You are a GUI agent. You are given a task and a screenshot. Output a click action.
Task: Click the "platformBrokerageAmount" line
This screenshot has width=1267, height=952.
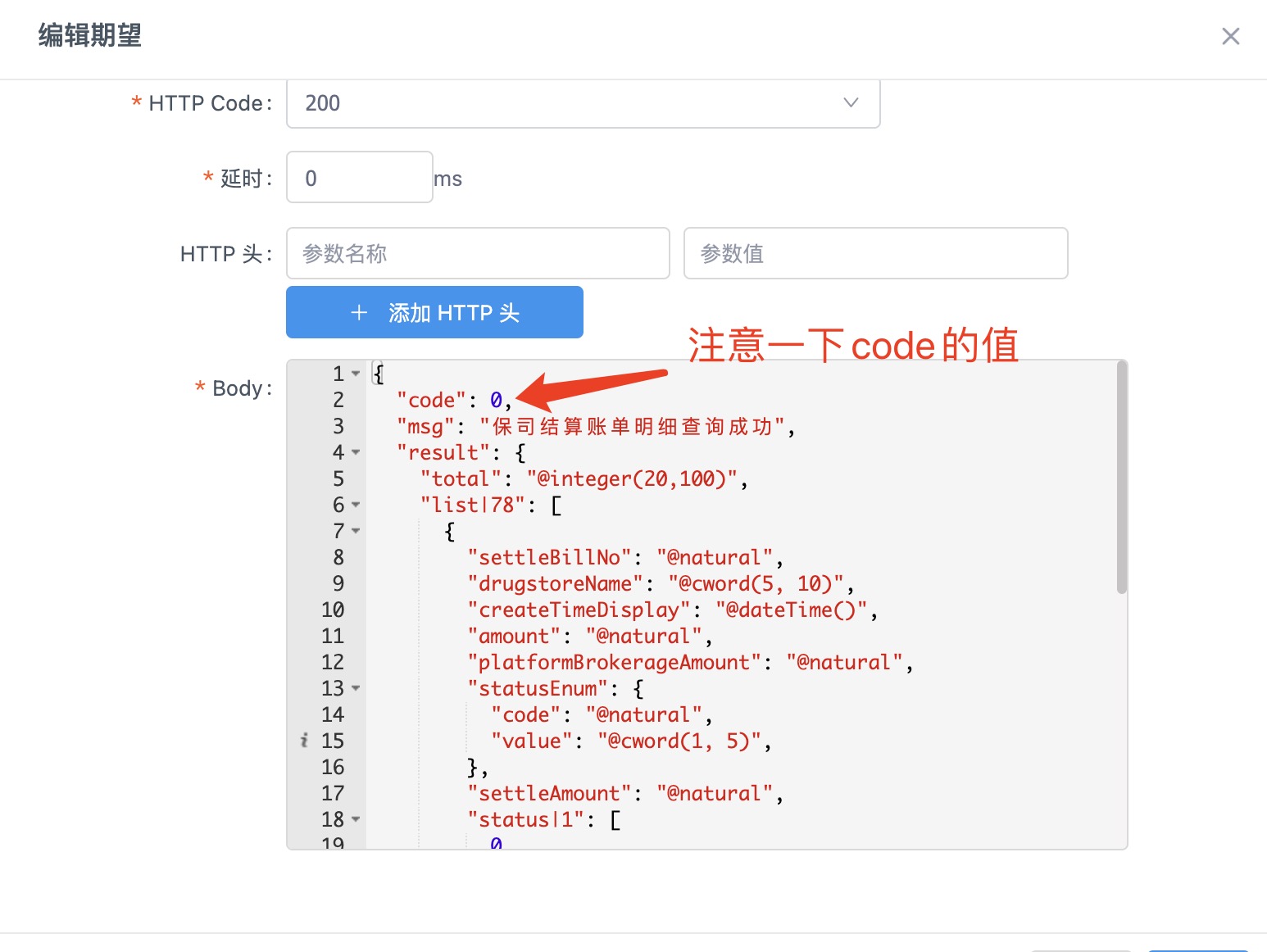coord(691,662)
